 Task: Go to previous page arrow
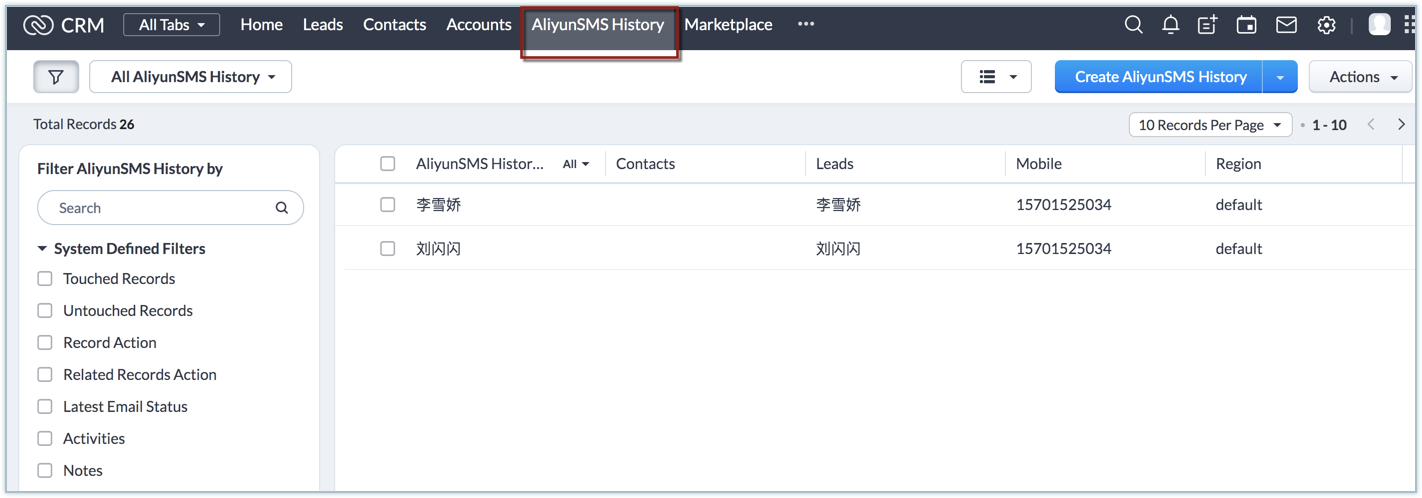click(1371, 125)
